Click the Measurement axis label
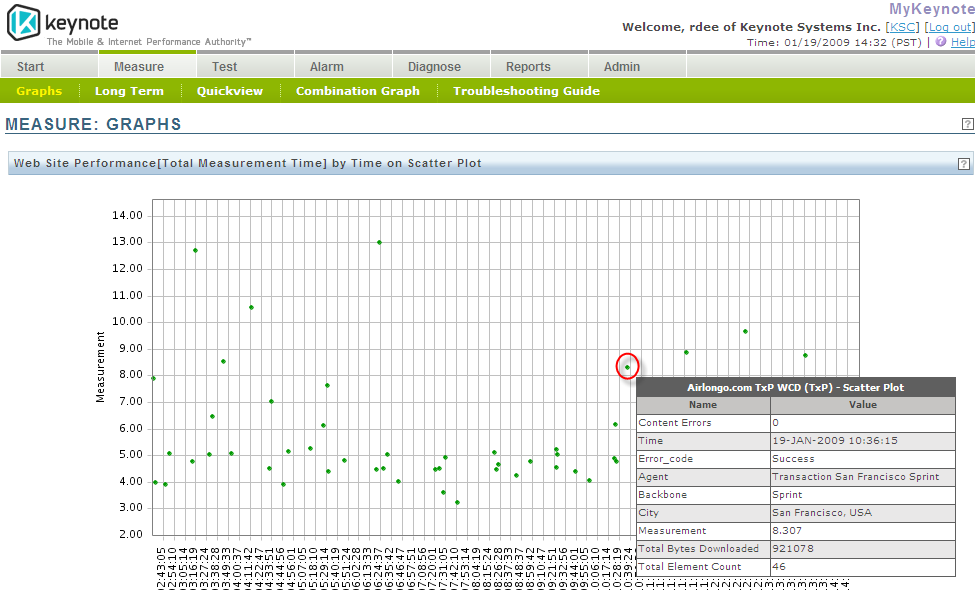The height and width of the screenshot is (590, 975). pos(100,367)
